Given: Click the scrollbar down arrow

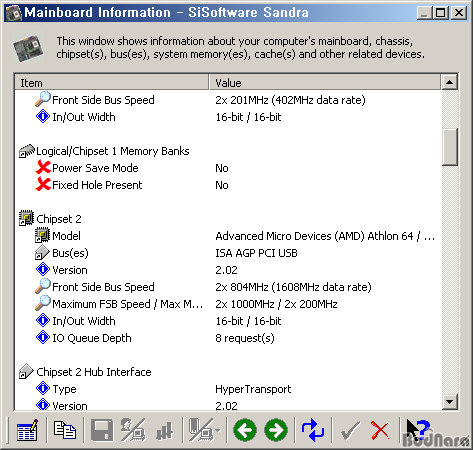Looking at the screenshot, I should pyautogui.click(x=450, y=402).
